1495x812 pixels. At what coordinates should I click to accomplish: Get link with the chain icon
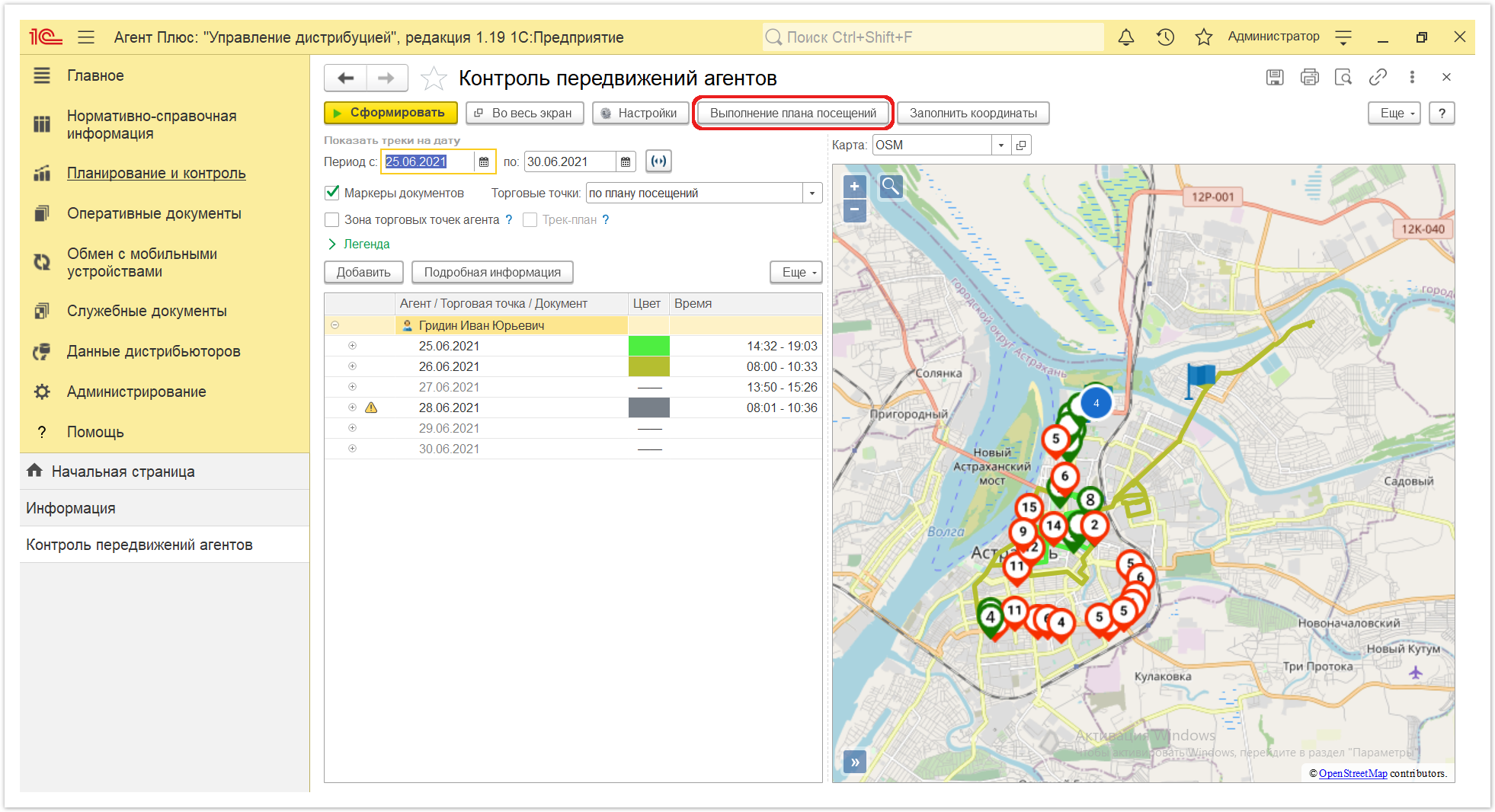[1378, 77]
